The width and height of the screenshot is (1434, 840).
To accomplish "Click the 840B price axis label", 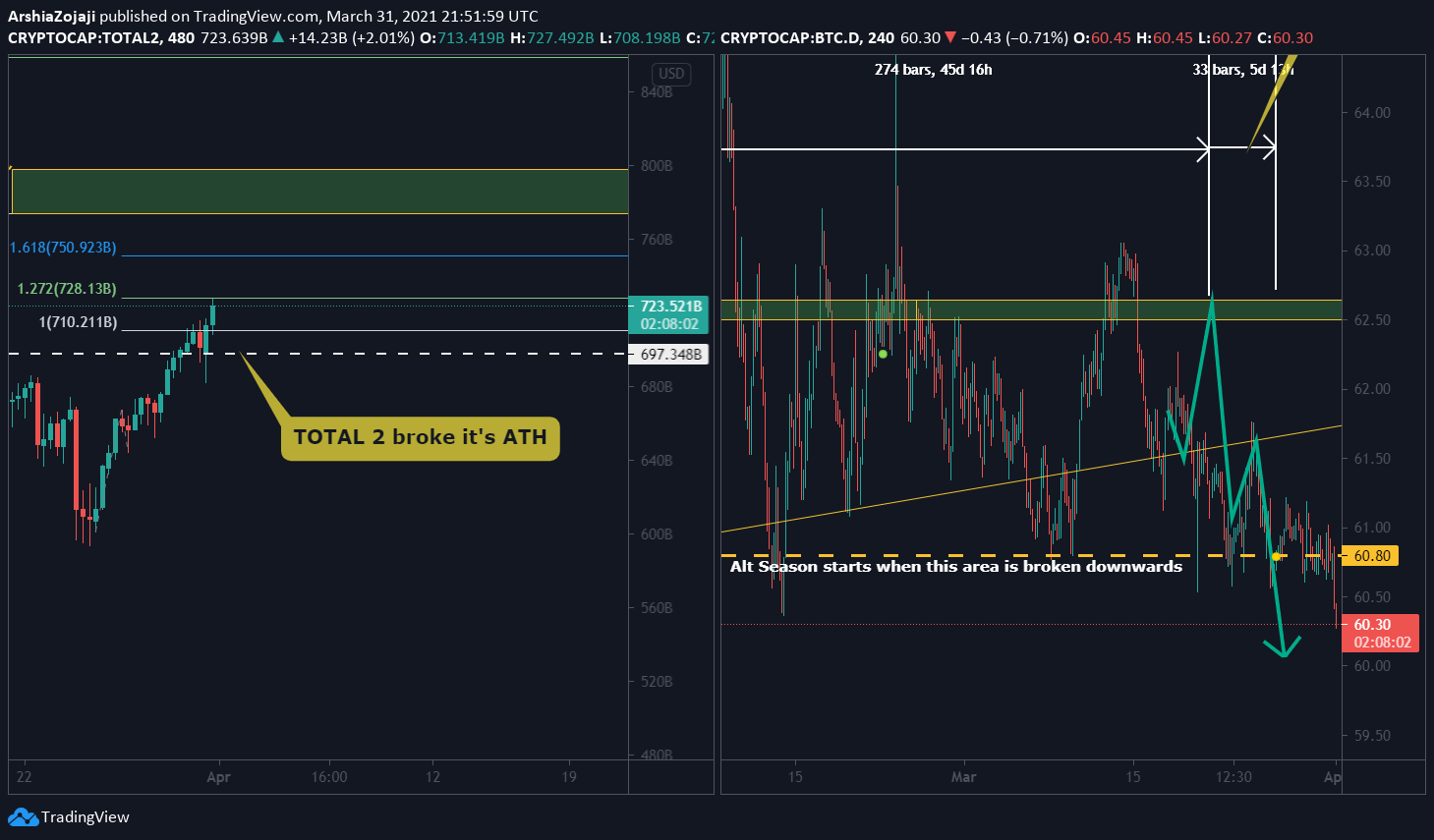I will pyautogui.click(x=657, y=92).
